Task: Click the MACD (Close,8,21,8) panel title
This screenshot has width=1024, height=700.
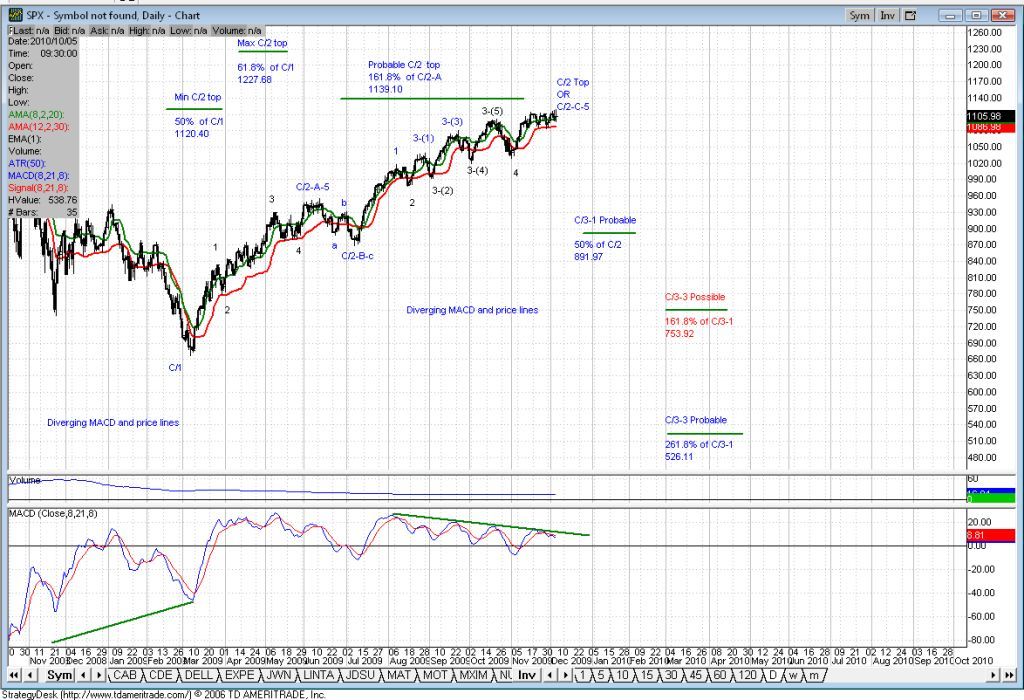Action: (54, 513)
